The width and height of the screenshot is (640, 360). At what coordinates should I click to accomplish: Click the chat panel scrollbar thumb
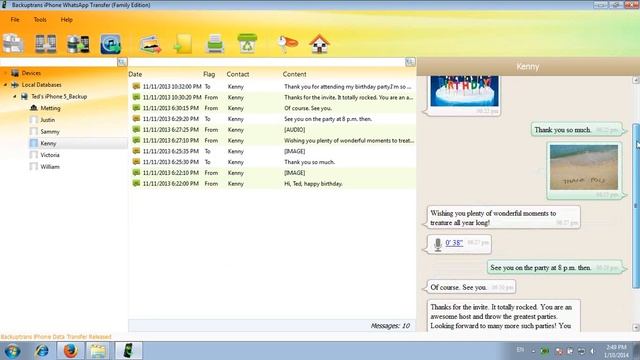pyautogui.click(x=636, y=206)
